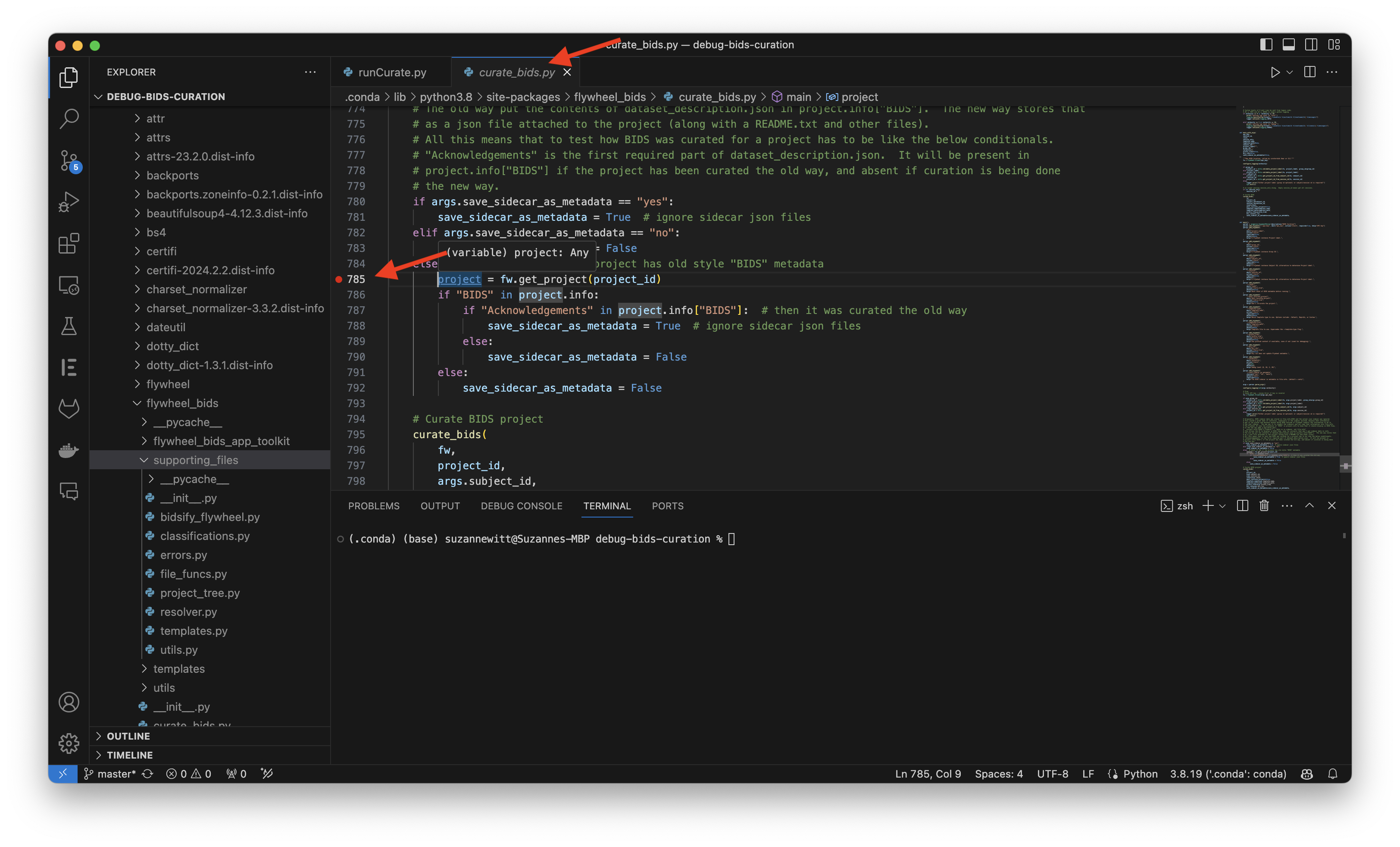Open the Explorer view in activity bar
This screenshot has height=847, width=1400.
[x=69, y=78]
